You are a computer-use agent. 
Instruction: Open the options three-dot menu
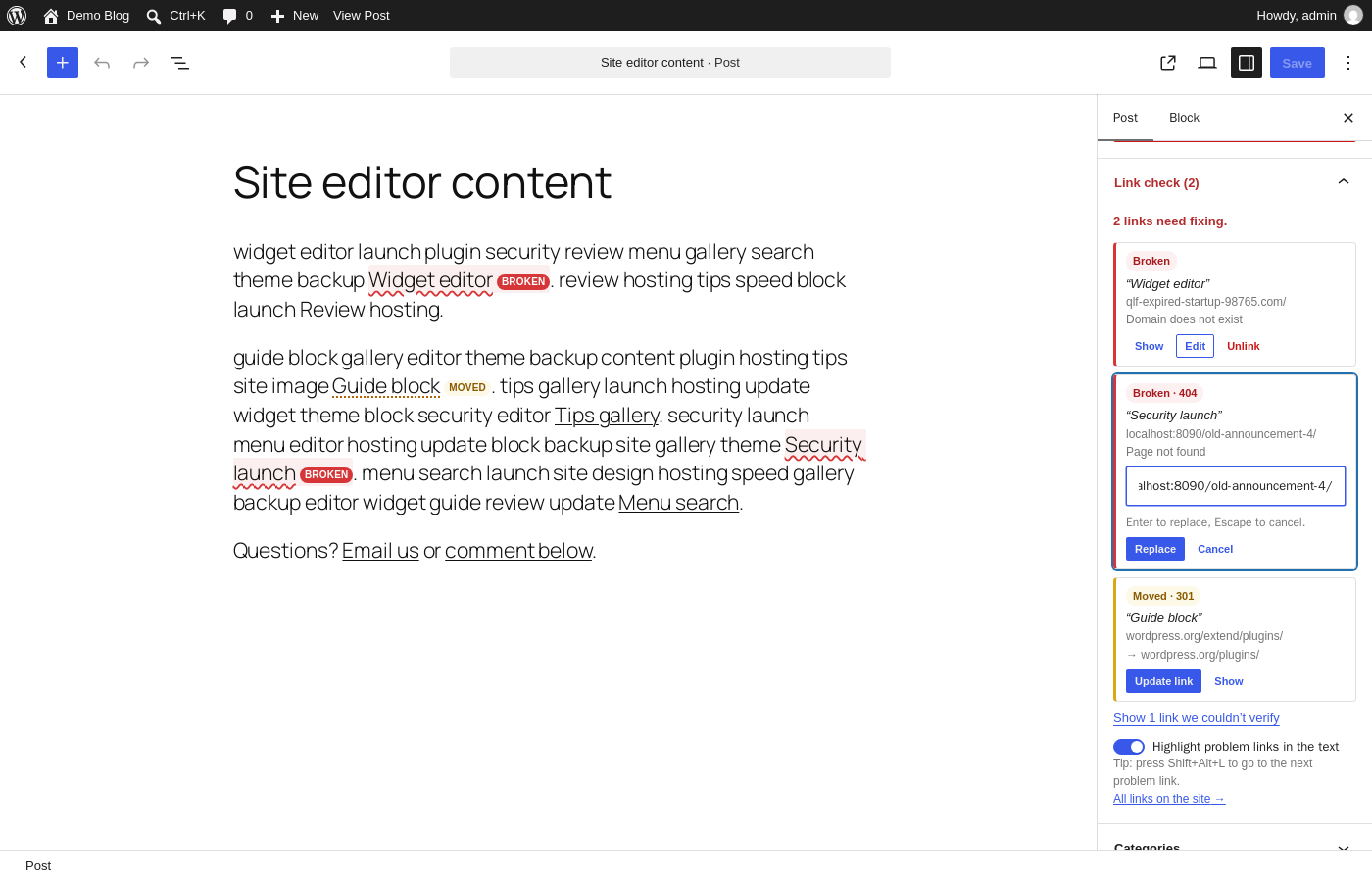point(1348,63)
